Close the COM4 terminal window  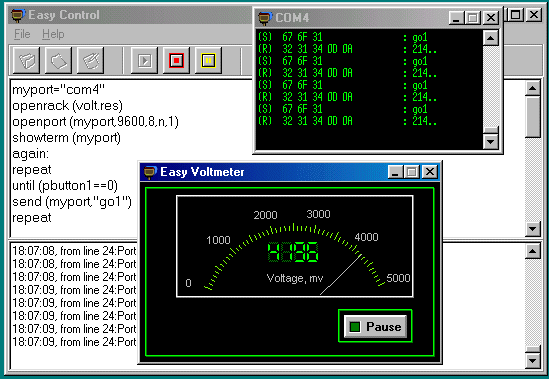click(491, 18)
